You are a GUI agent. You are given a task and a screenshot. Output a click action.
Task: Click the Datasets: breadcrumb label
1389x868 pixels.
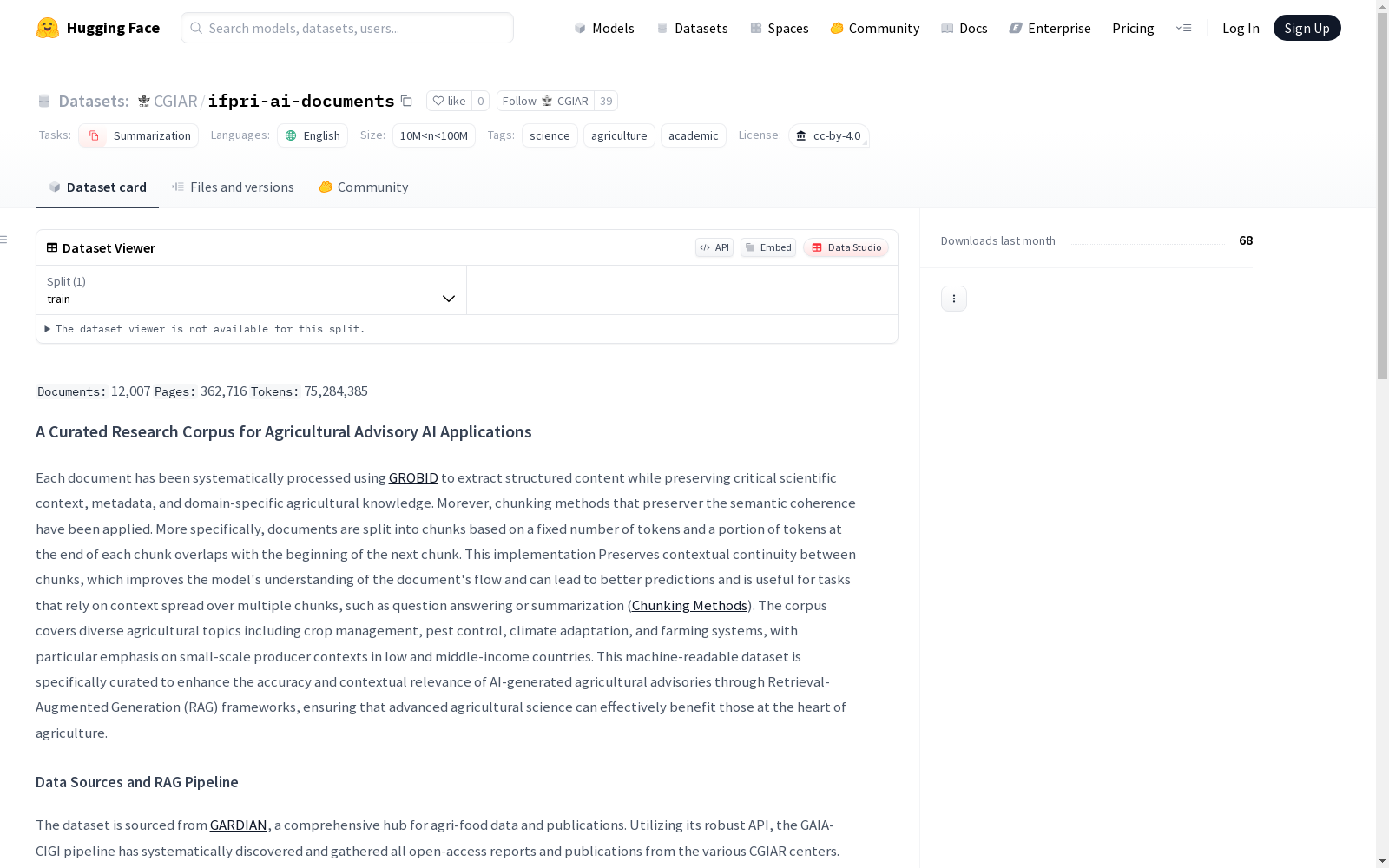94,101
